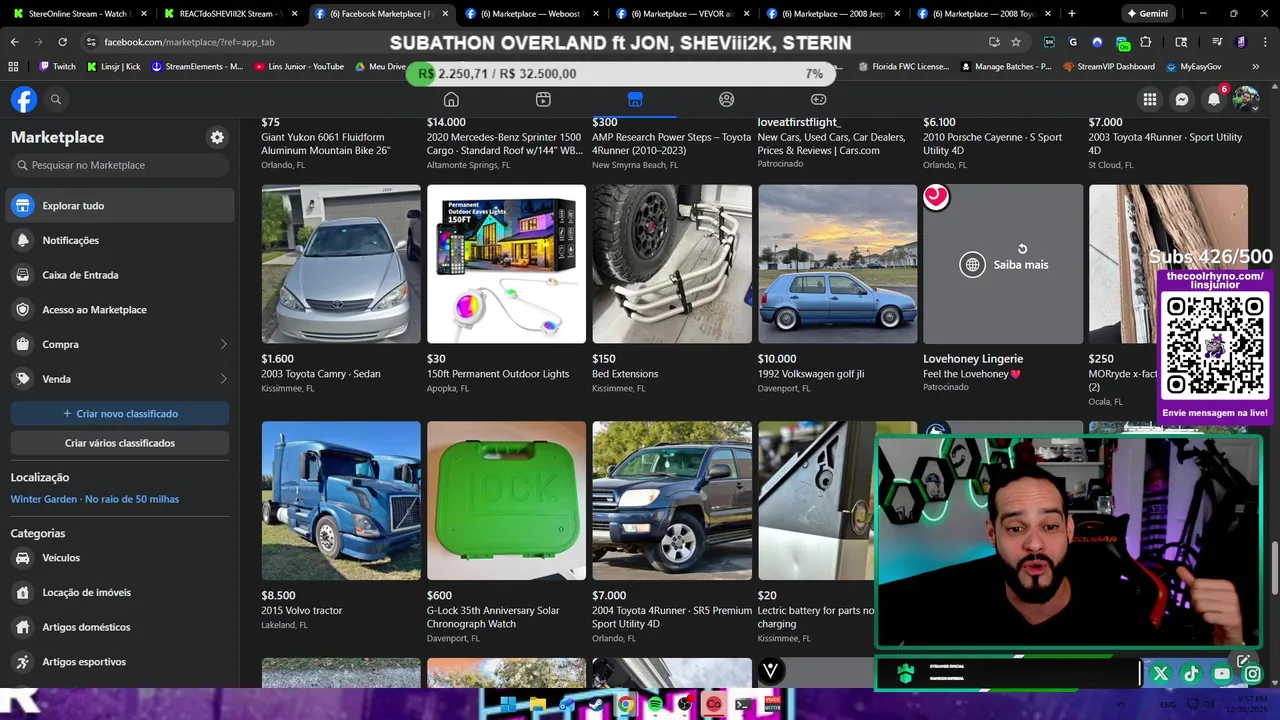Switch to Marketplace — VEVOR browser tab
The height and width of the screenshot is (720, 1280).
[x=680, y=14]
